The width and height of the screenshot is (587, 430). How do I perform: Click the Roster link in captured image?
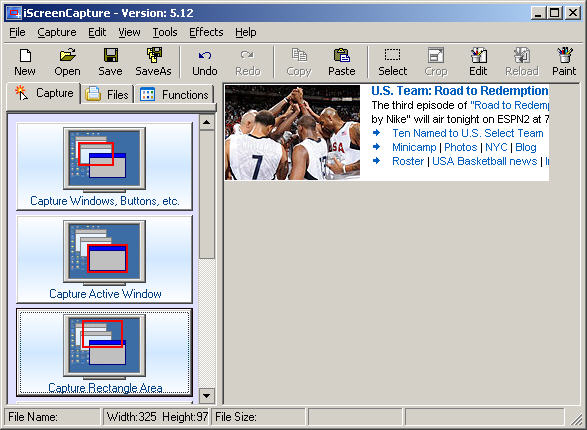[x=408, y=161]
